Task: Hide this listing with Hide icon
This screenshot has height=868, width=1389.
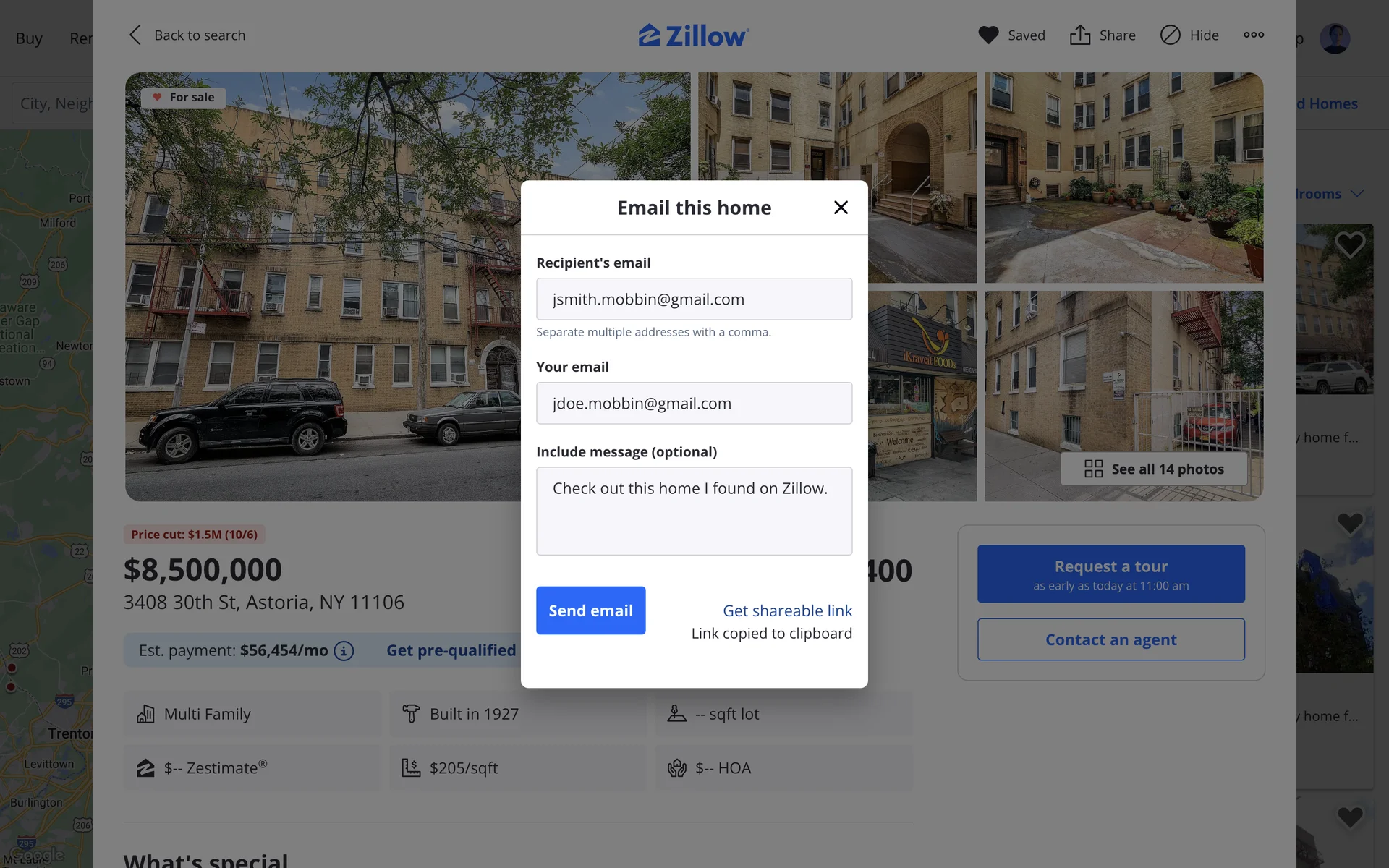Action: point(1170,35)
